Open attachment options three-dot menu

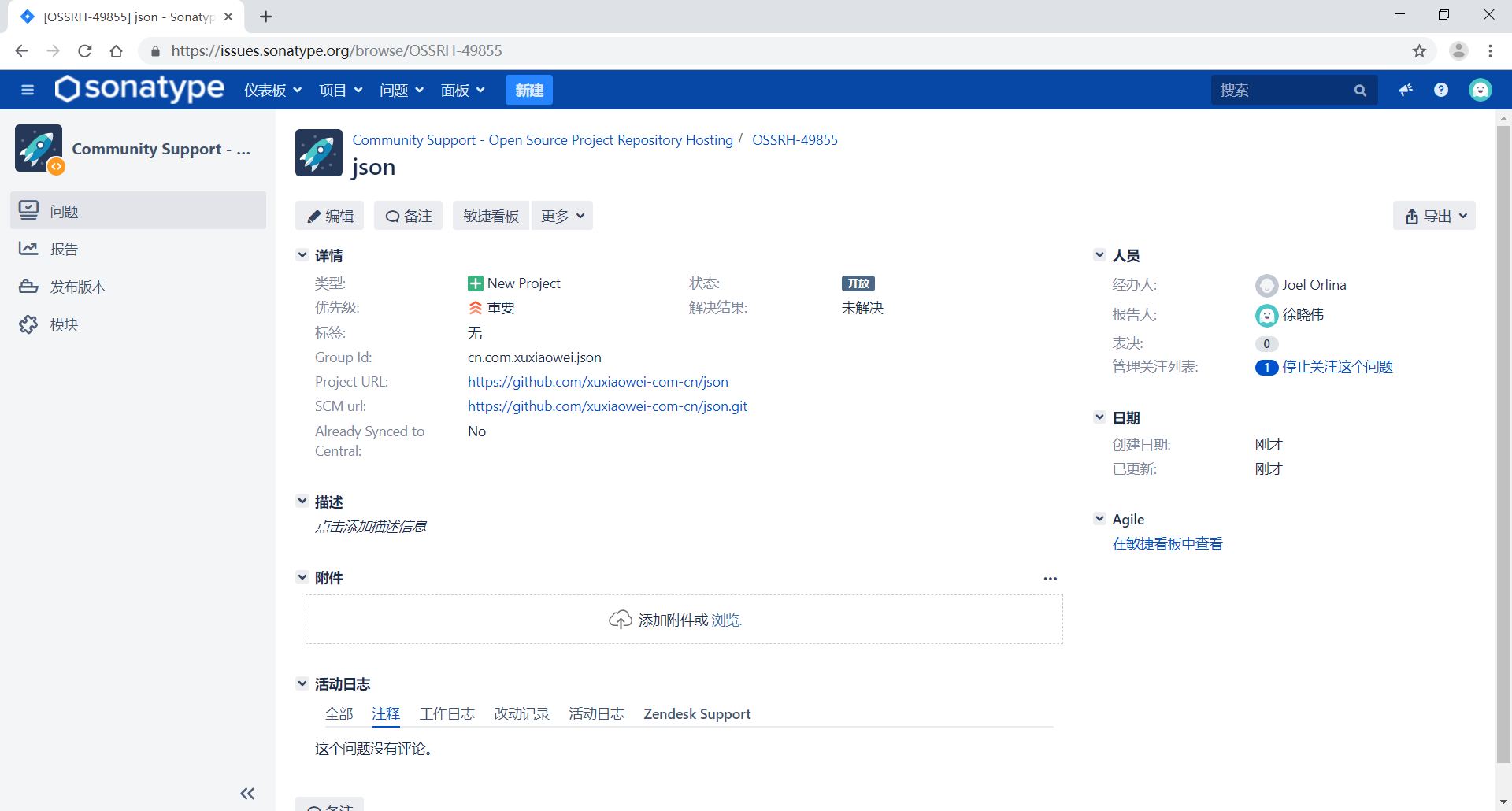[x=1051, y=578]
